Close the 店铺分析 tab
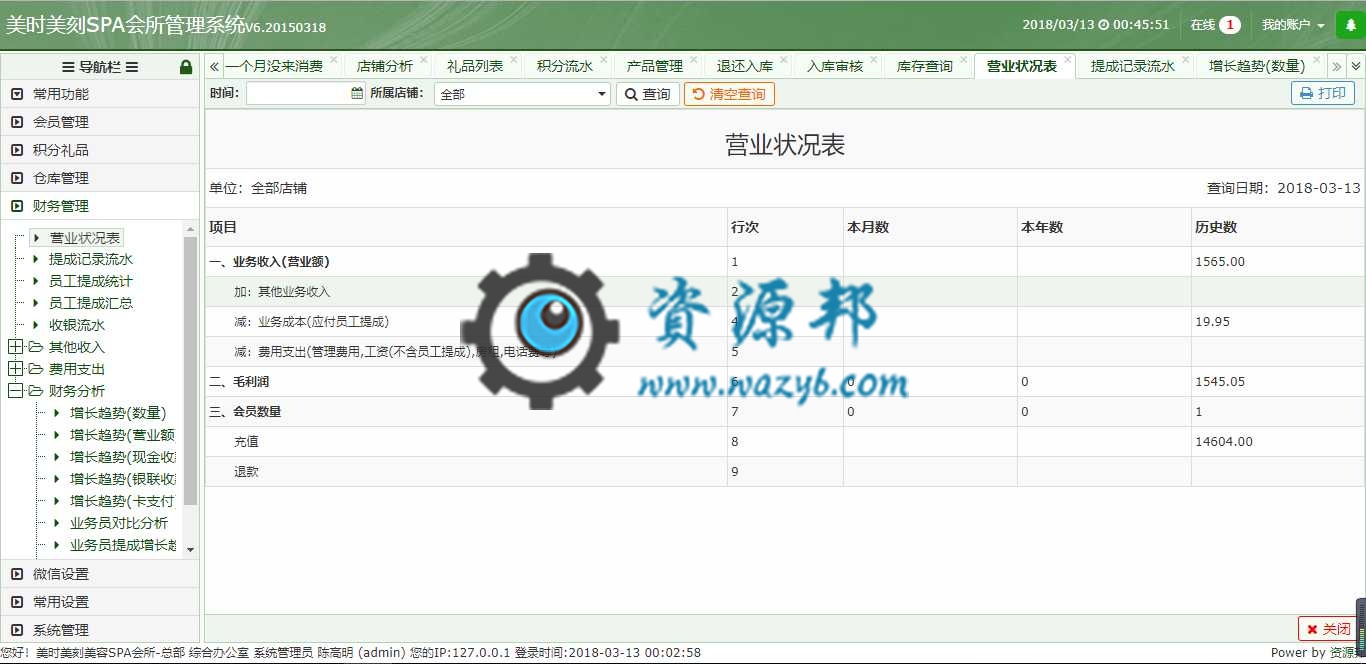1366x664 pixels. (x=423, y=60)
